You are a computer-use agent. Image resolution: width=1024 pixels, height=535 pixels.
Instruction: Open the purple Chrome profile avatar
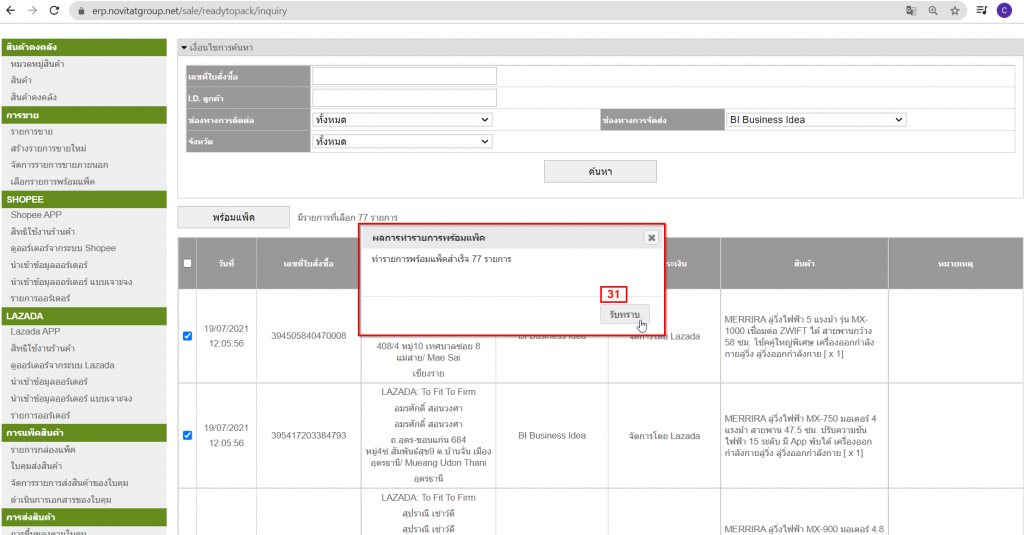click(x=1004, y=10)
